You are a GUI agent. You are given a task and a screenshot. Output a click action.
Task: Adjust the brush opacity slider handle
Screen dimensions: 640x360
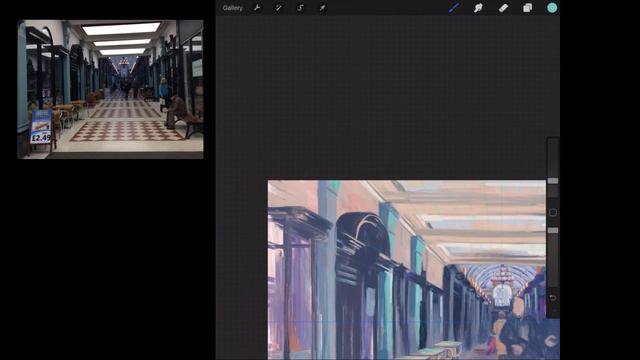point(553,231)
